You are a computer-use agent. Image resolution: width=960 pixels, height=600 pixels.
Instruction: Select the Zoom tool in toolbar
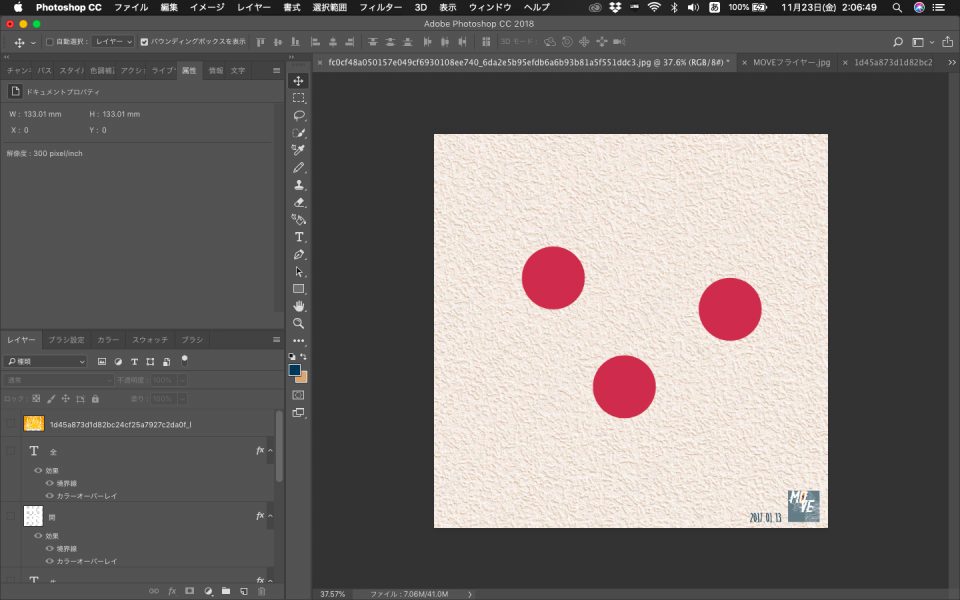[x=299, y=323]
